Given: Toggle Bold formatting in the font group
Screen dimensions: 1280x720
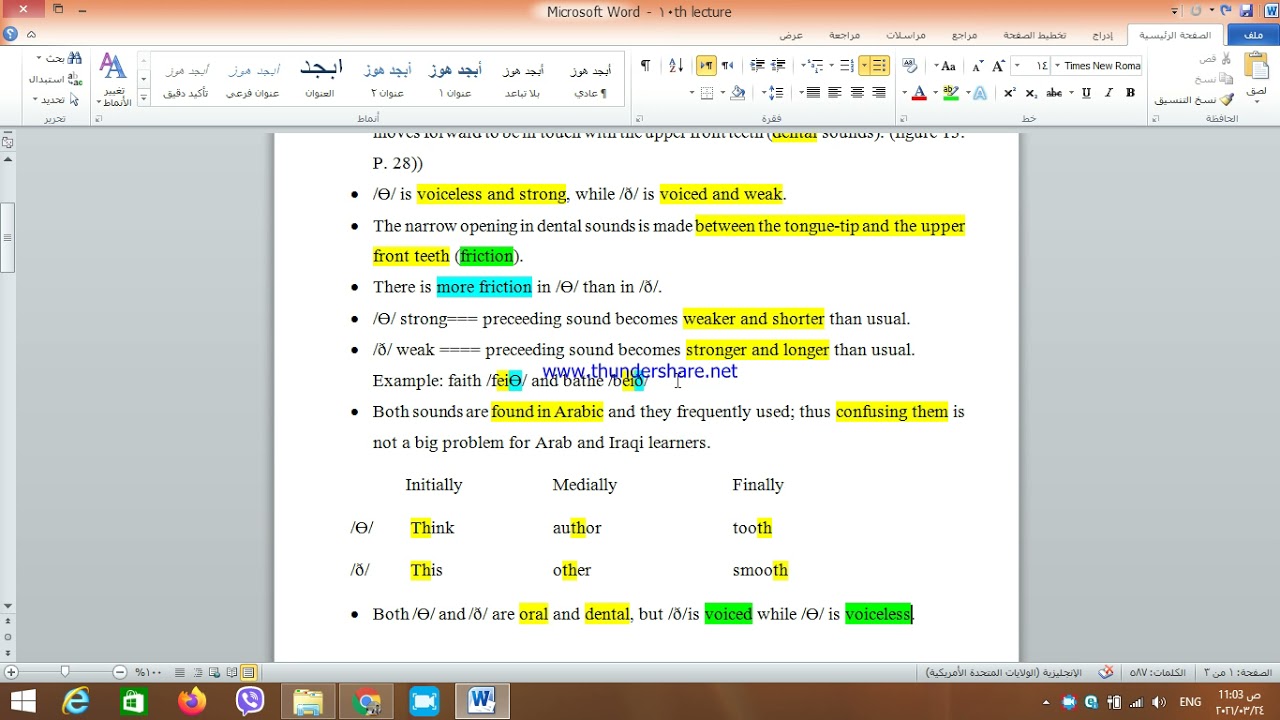Looking at the screenshot, I should point(1130,93).
